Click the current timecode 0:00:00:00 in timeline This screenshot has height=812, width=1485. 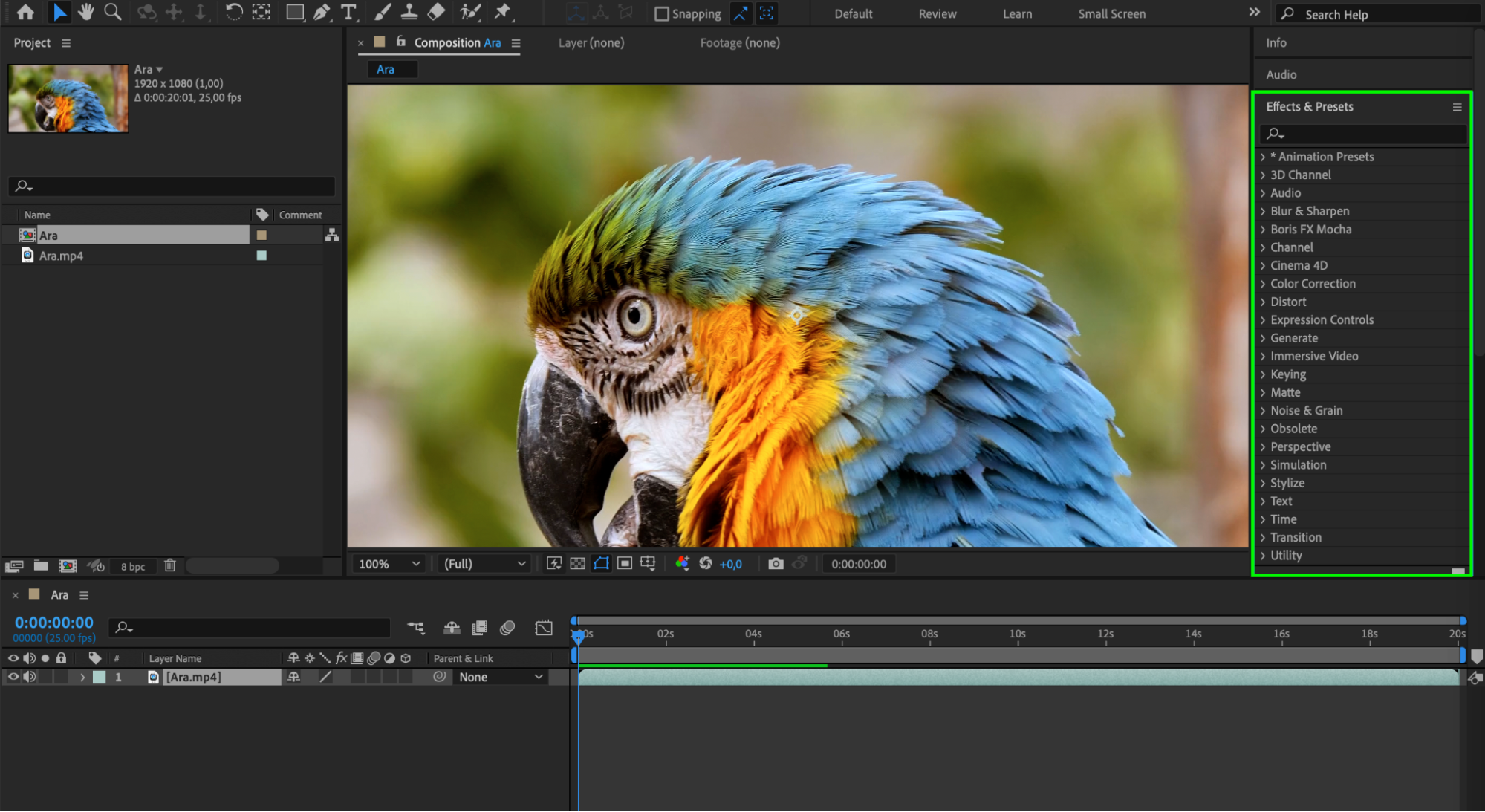coord(53,623)
